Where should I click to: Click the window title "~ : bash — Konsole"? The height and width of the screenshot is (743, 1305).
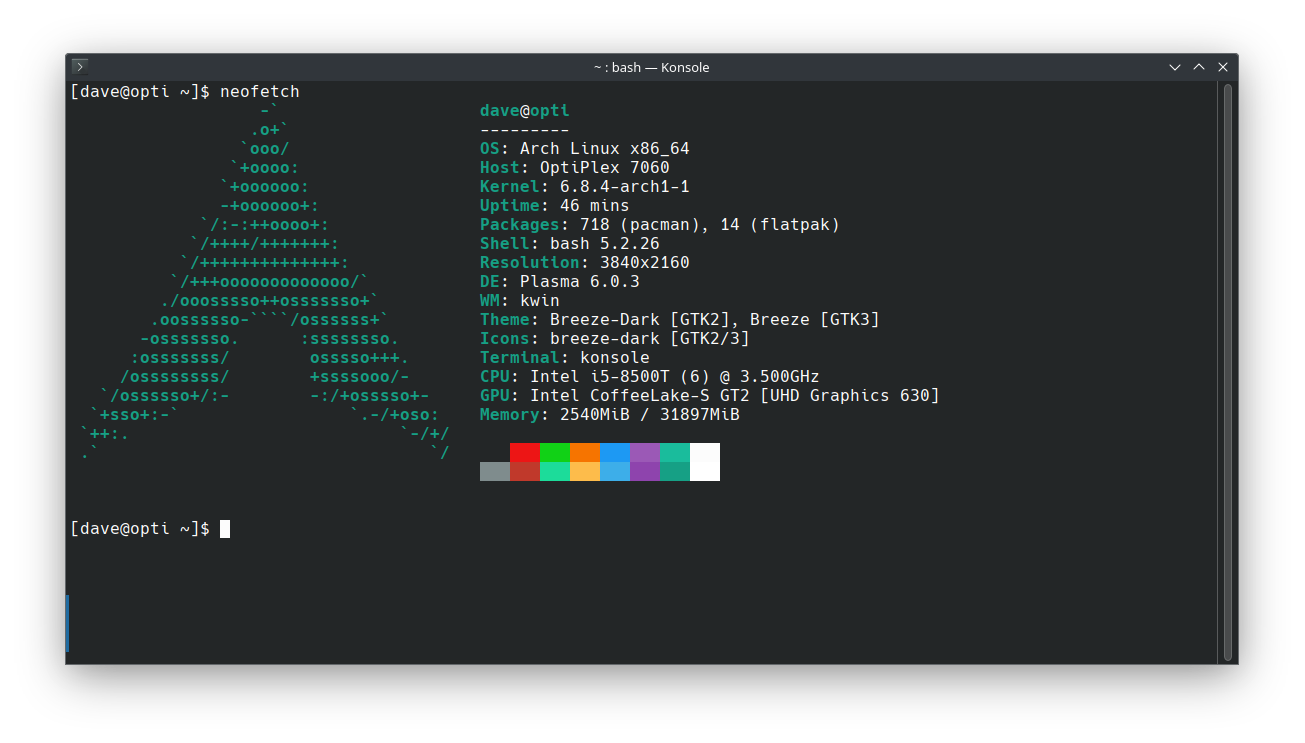pyautogui.click(x=651, y=67)
